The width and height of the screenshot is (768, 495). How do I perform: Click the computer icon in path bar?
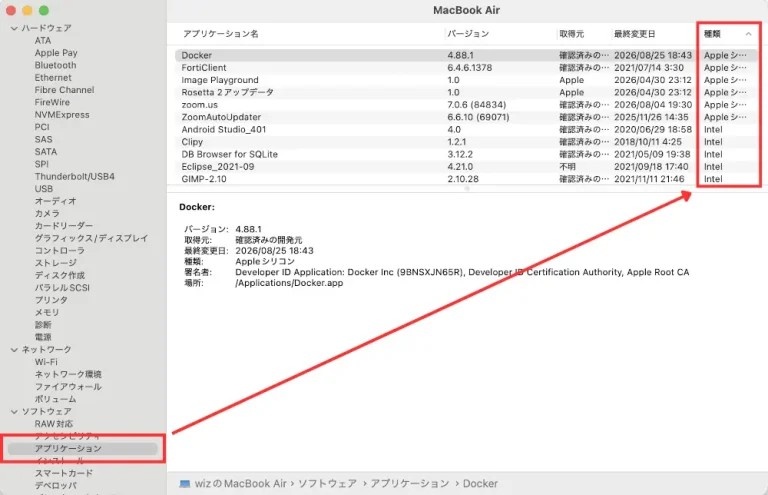[185, 484]
